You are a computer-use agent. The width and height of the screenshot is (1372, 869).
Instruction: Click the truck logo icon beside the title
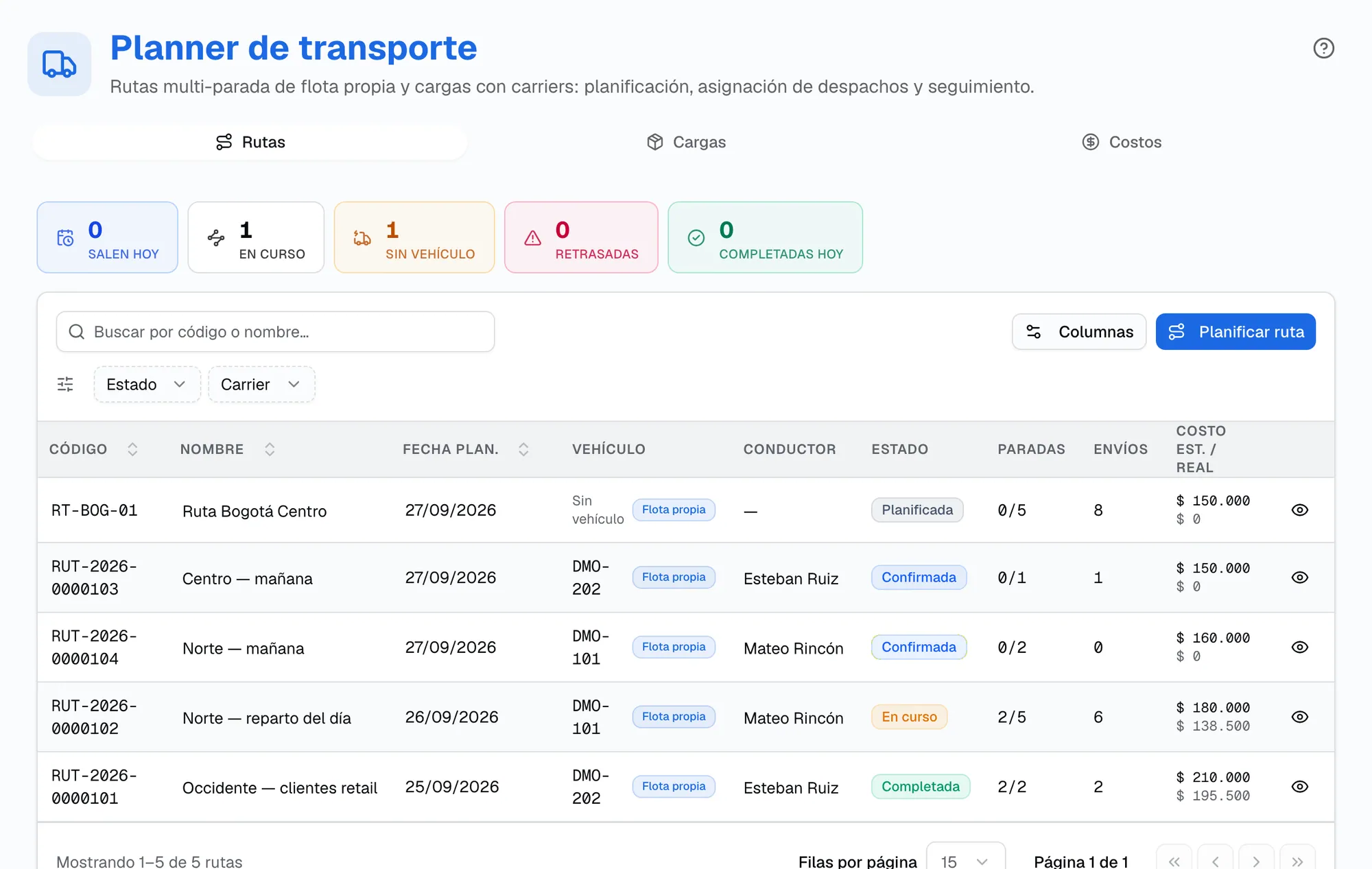(x=60, y=64)
